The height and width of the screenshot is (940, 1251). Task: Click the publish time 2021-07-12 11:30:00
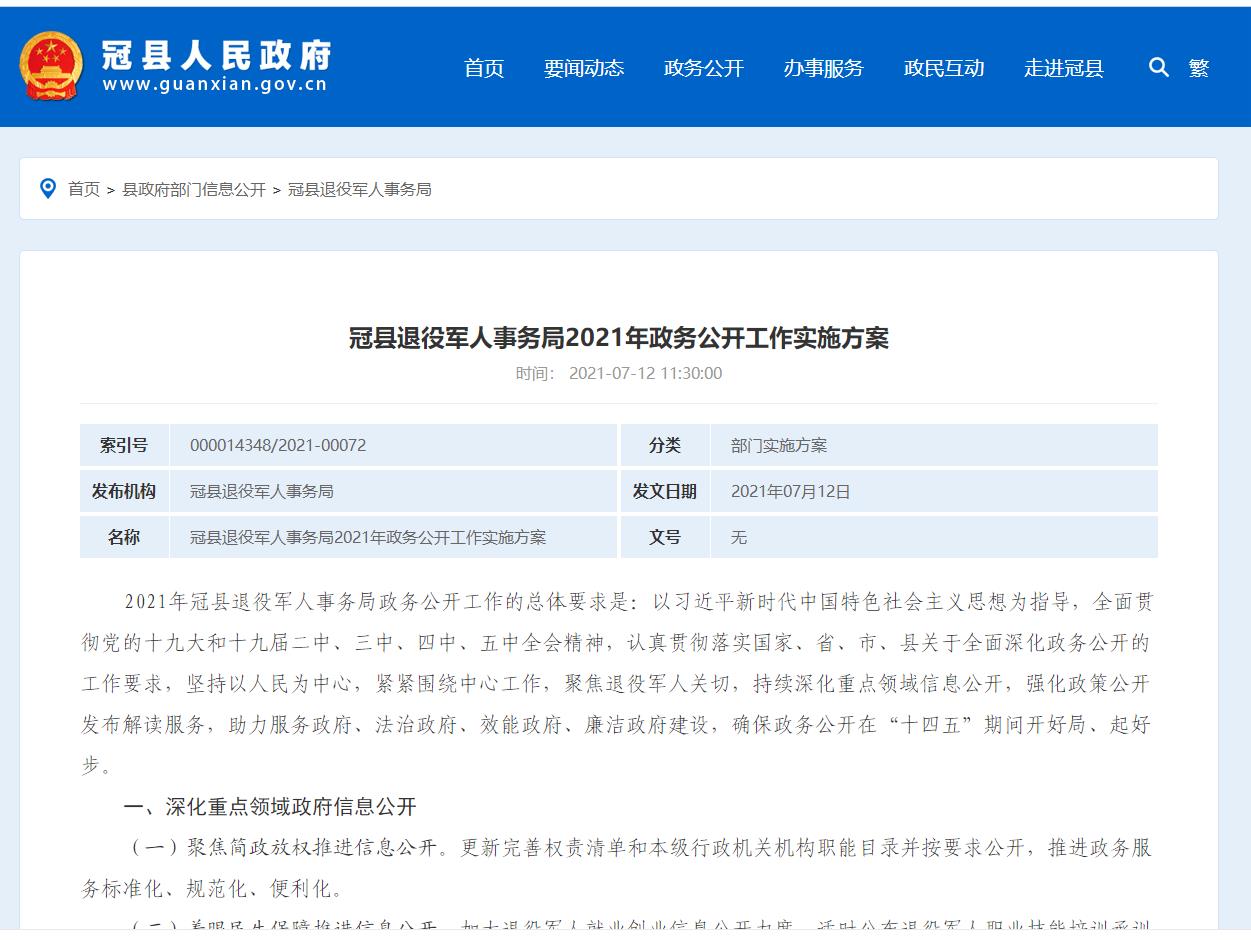pos(645,374)
